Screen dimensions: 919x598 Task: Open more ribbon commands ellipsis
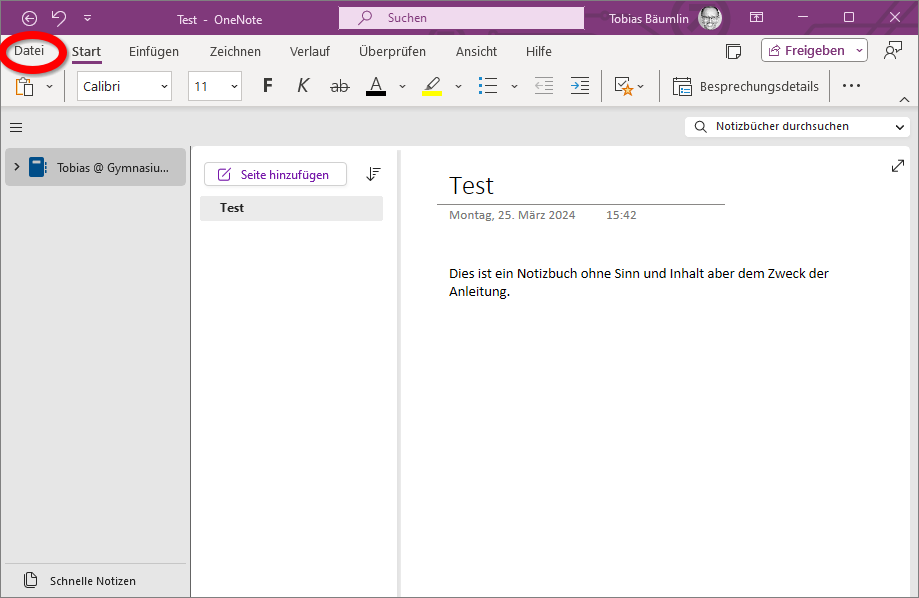coord(851,86)
